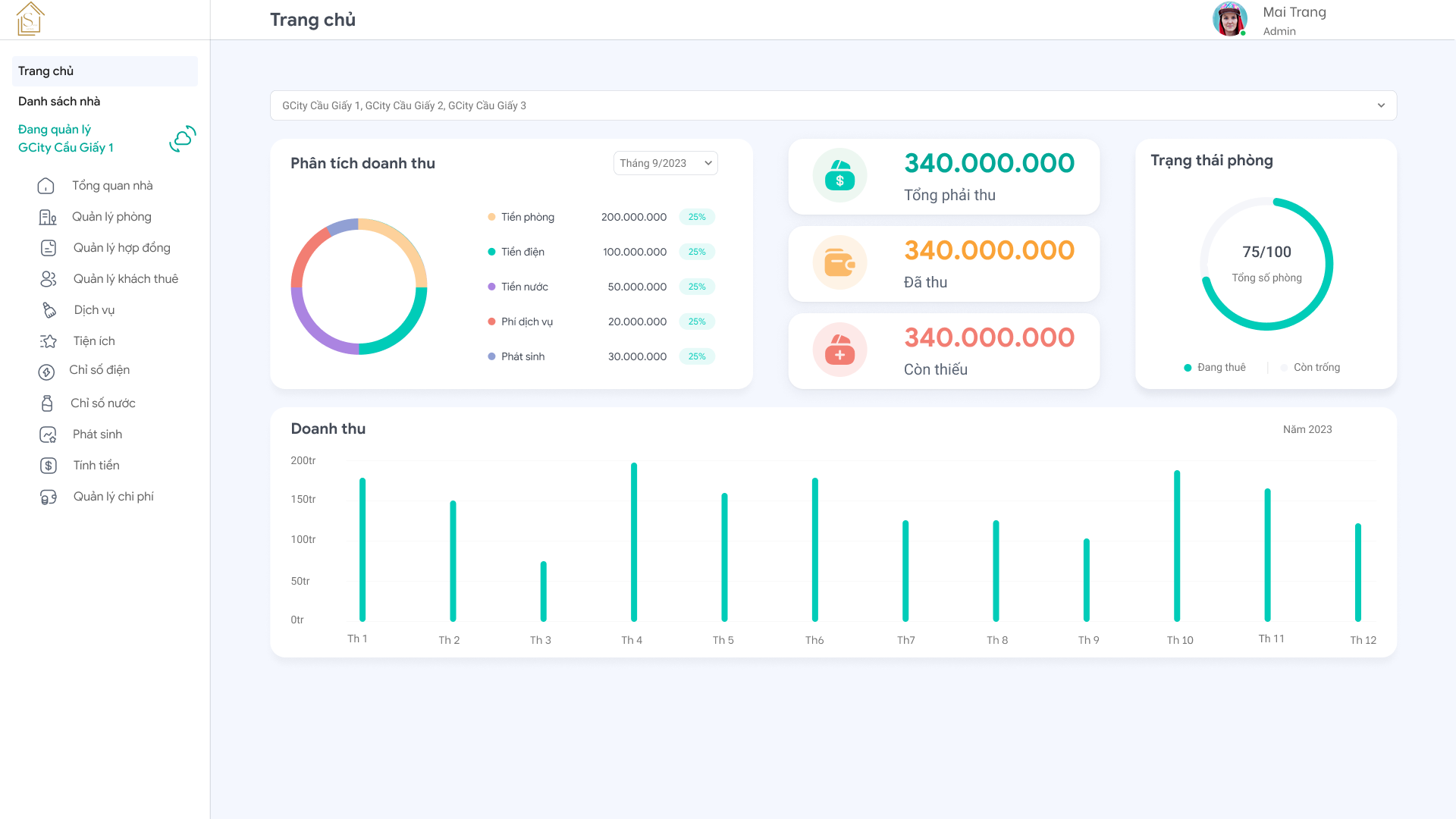Image resolution: width=1456 pixels, height=819 pixels.
Task: Click the Quản lý khách thuê icon
Action: [49, 278]
